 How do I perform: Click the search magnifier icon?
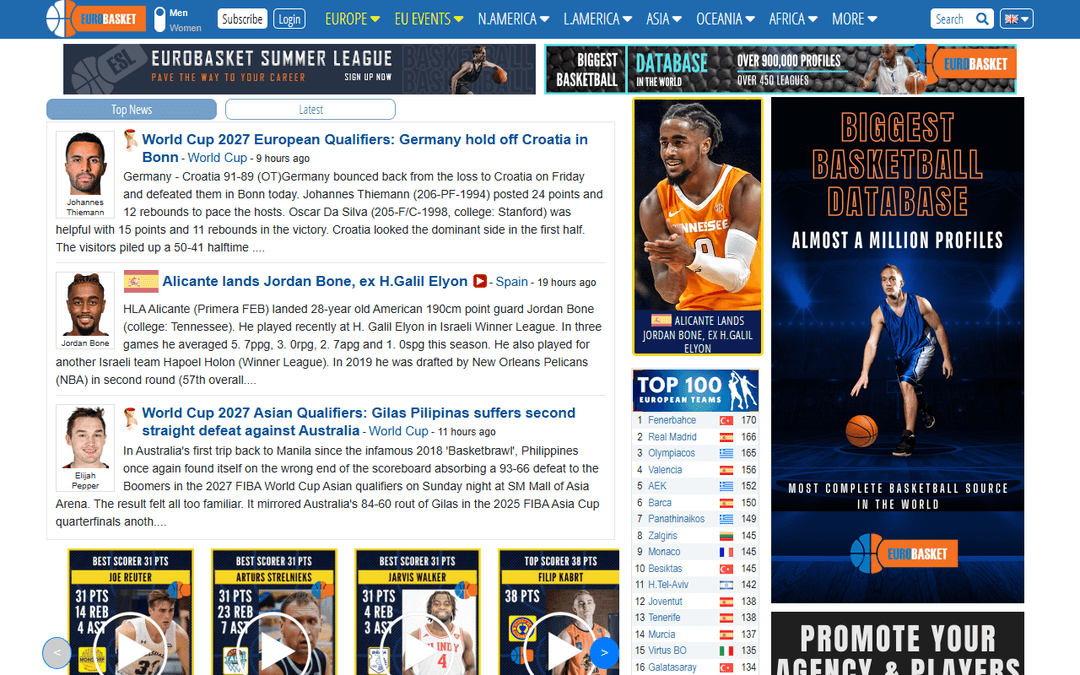tap(982, 19)
